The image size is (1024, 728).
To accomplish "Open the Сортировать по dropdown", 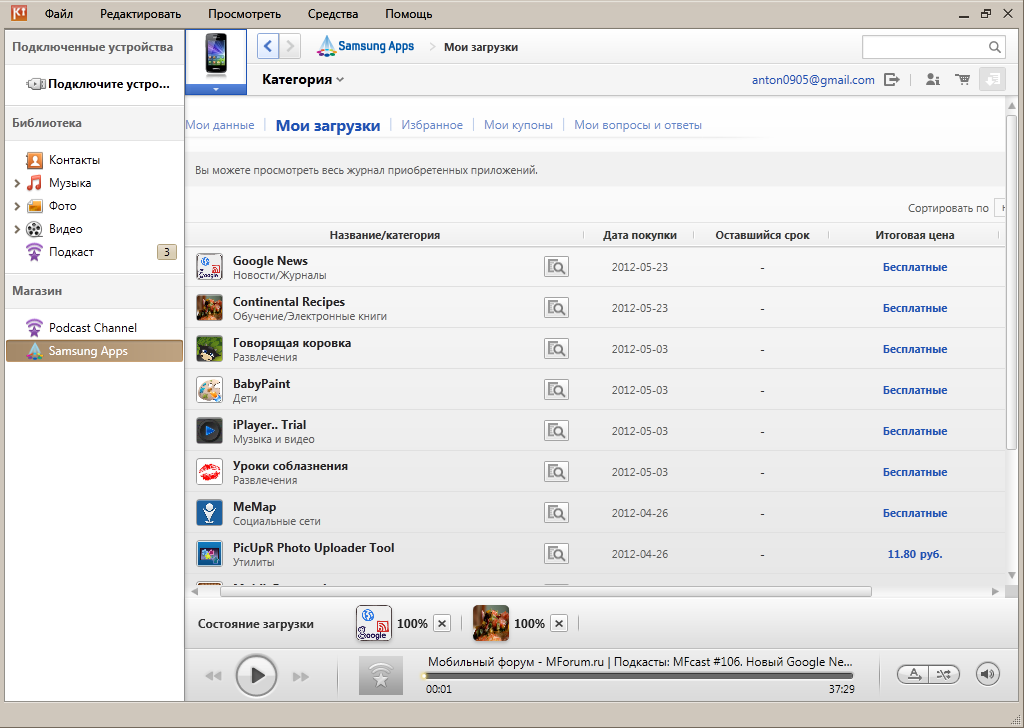I will click(x=999, y=208).
